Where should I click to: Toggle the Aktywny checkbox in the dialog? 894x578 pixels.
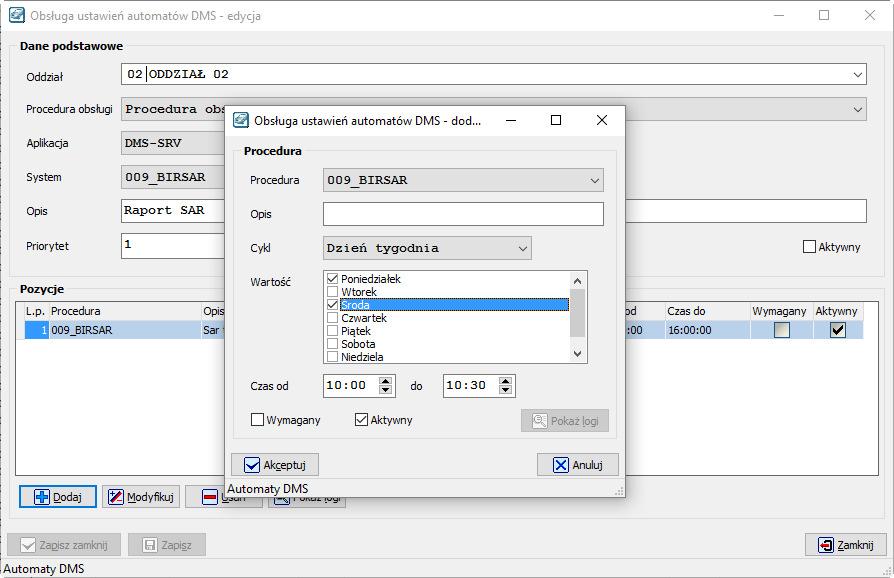[x=361, y=420]
